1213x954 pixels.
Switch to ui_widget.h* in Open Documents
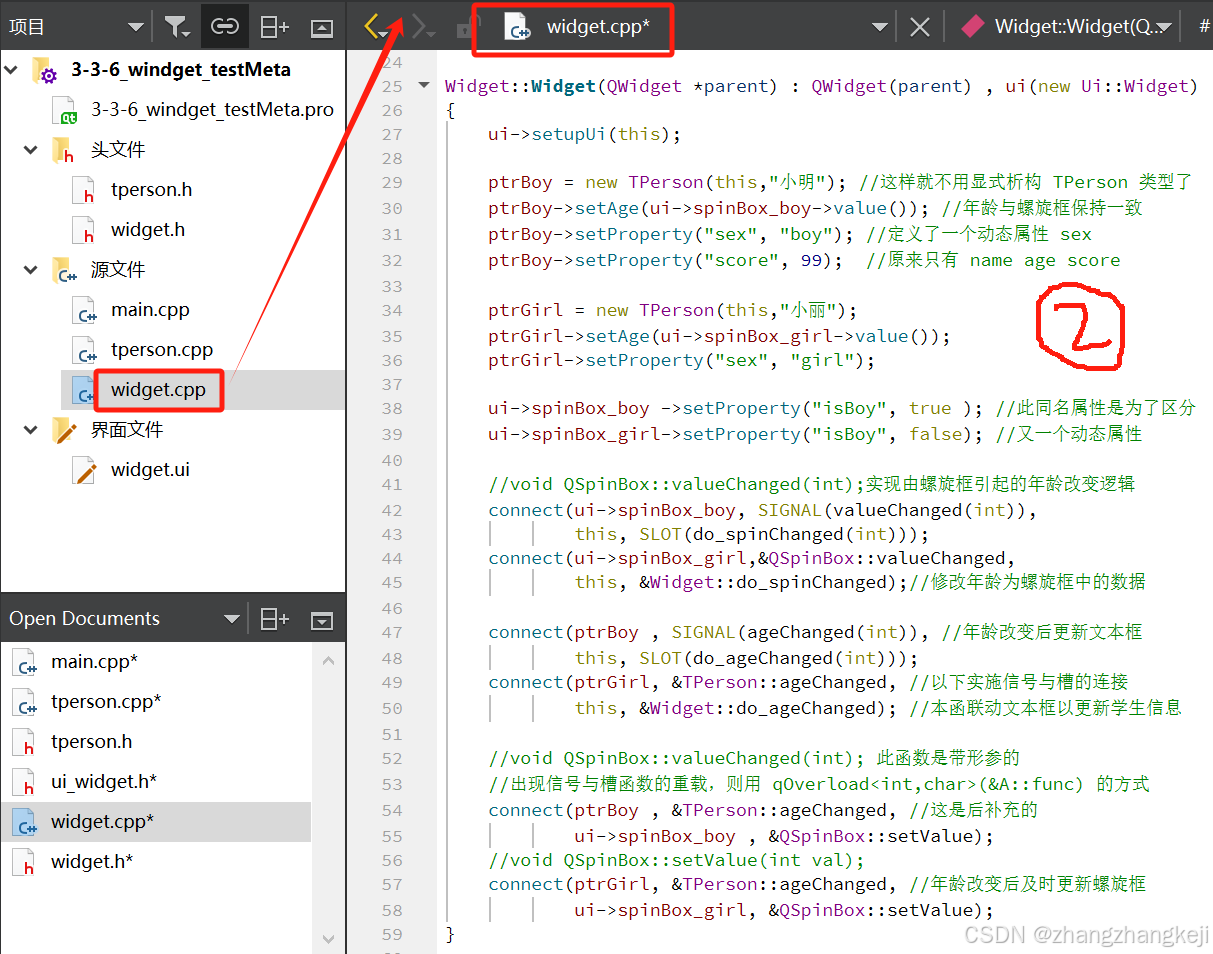[104, 782]
